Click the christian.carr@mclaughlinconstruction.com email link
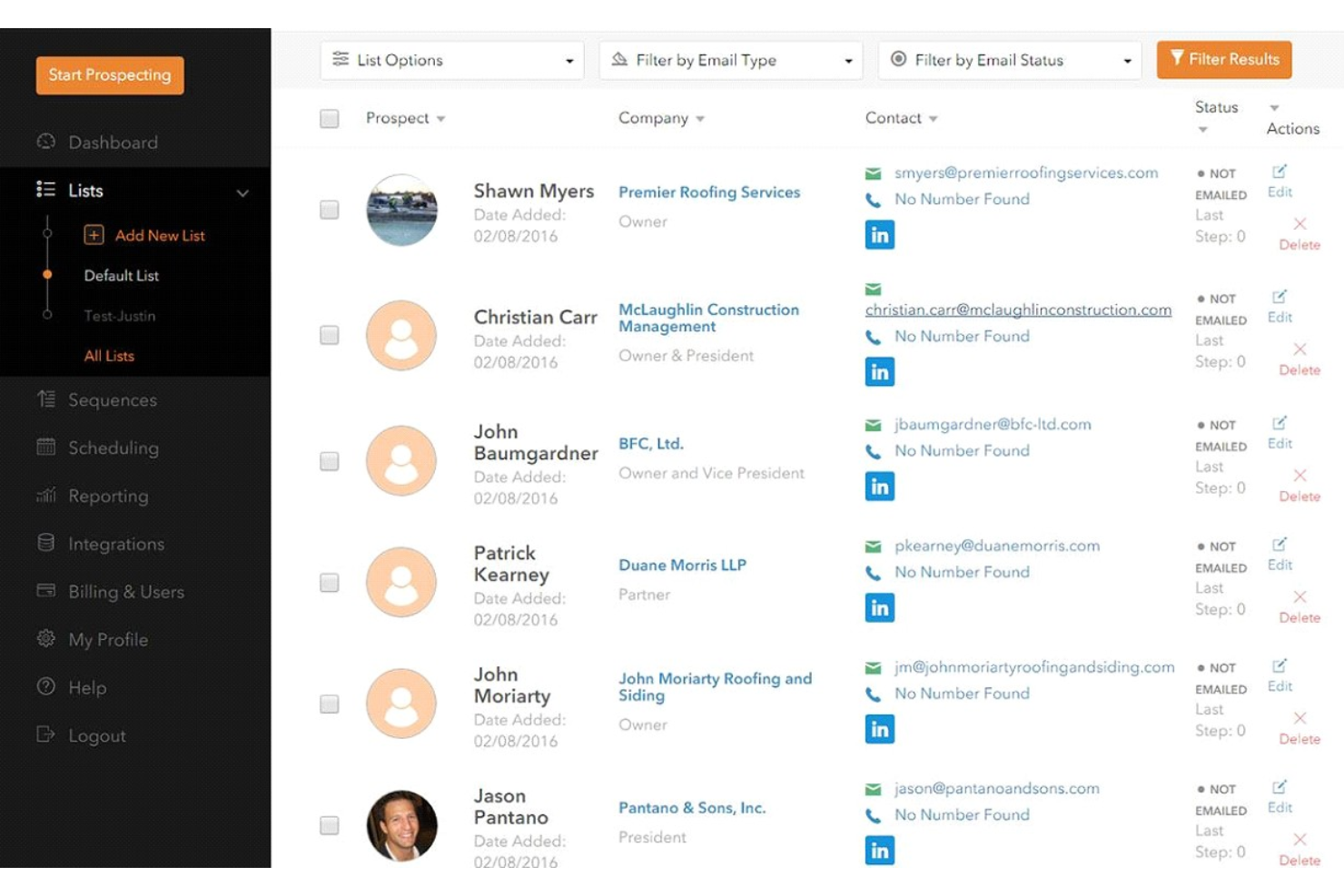The width and height of the screenshot is (1344, 896). 1018,310
